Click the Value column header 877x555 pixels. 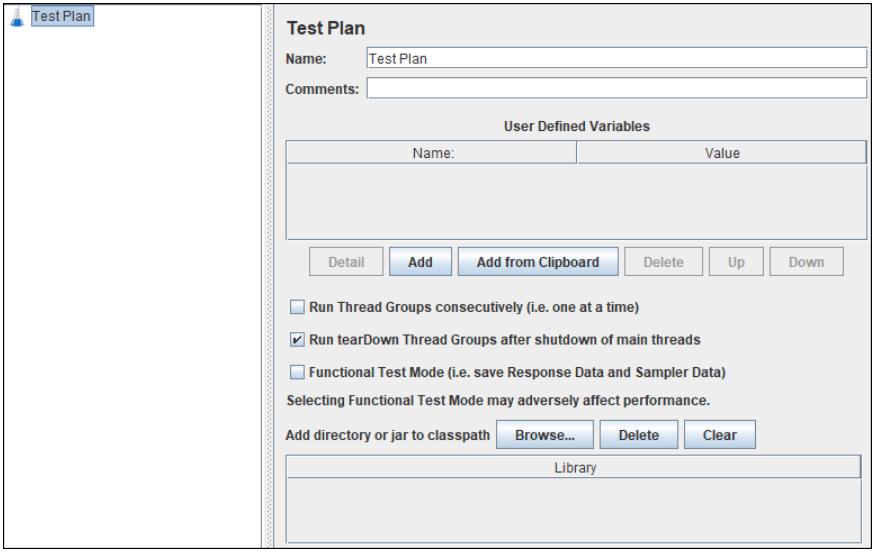pyautogui.click(x=721, y=152)
